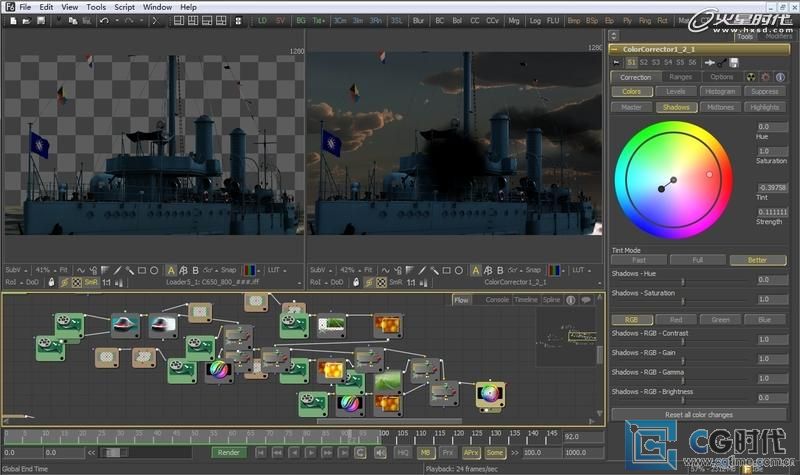Toggle the loop playback button
Viewport: 800px width, 475px height.
pyautogui.click(x=360, y=453)
